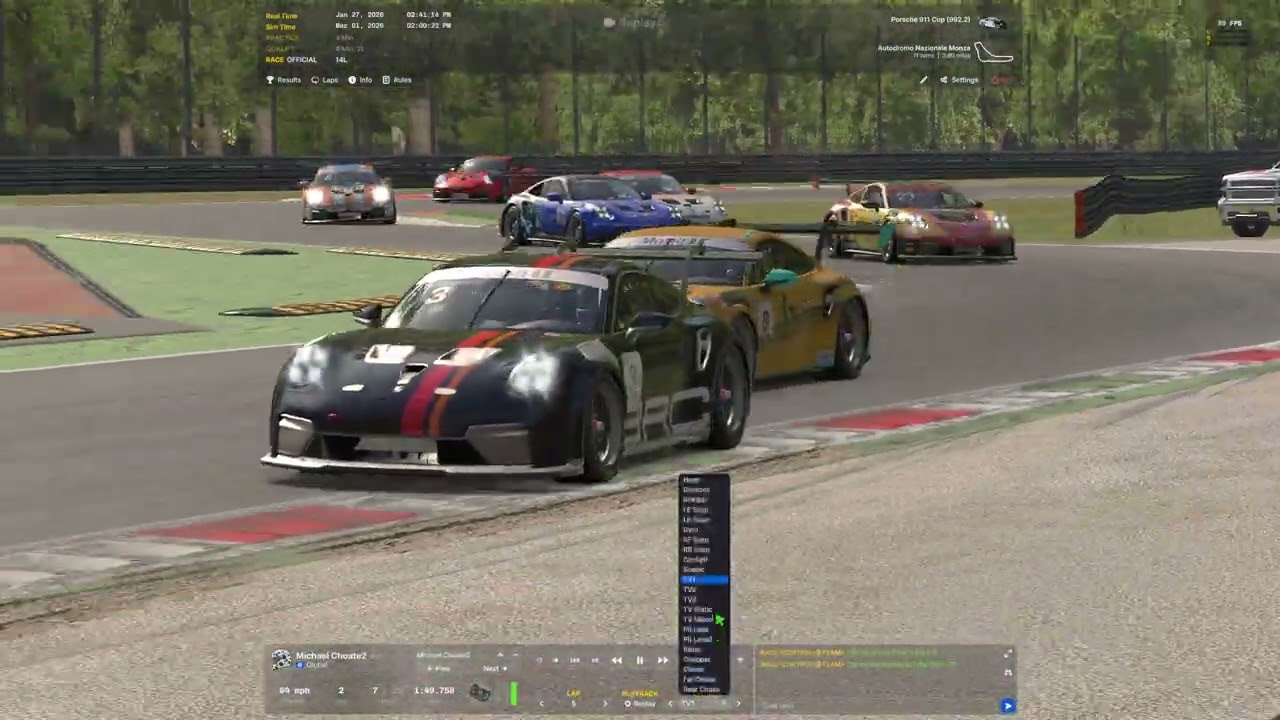This screenshot has width=1280, height=720.
Task: Switch to previous camera using arrow
Action: click(x=670, y=703)
